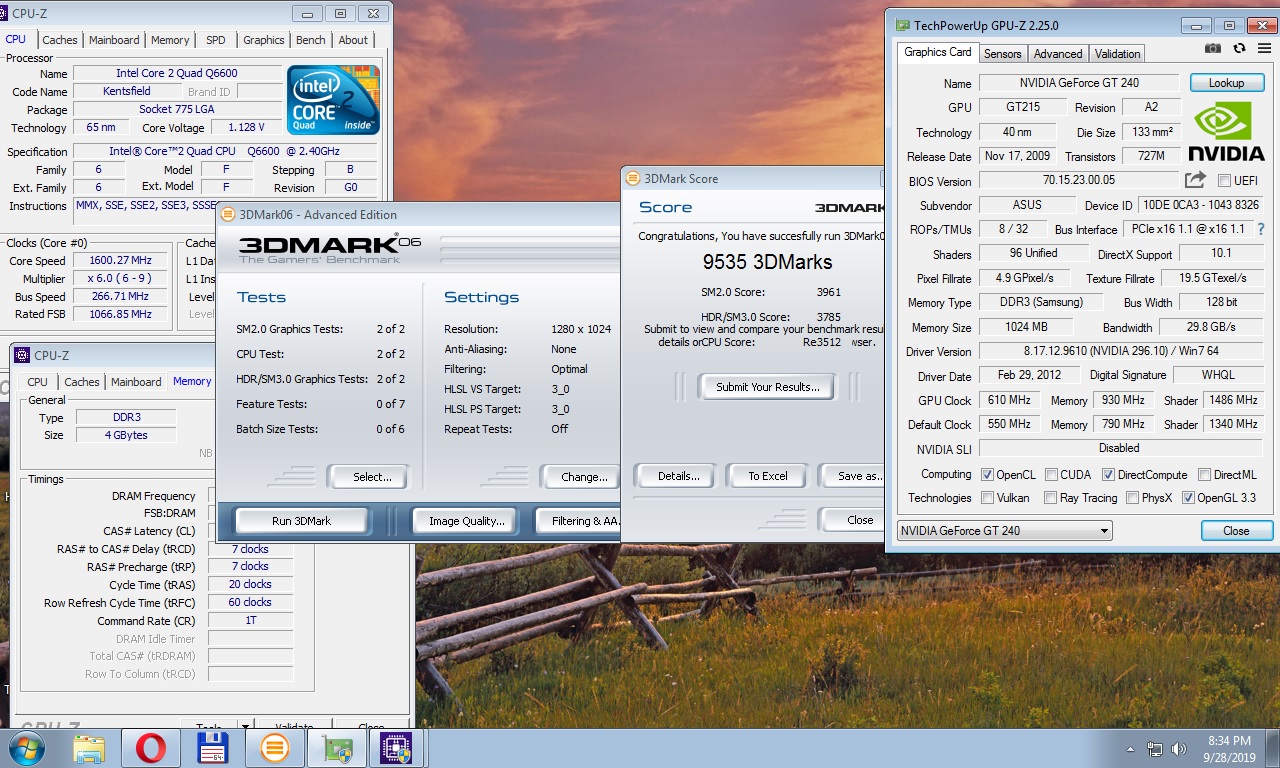This screenshot has width=1280, height=768.
Task: Toggle the CUDA checkbox
Action: click(1051, 475)
